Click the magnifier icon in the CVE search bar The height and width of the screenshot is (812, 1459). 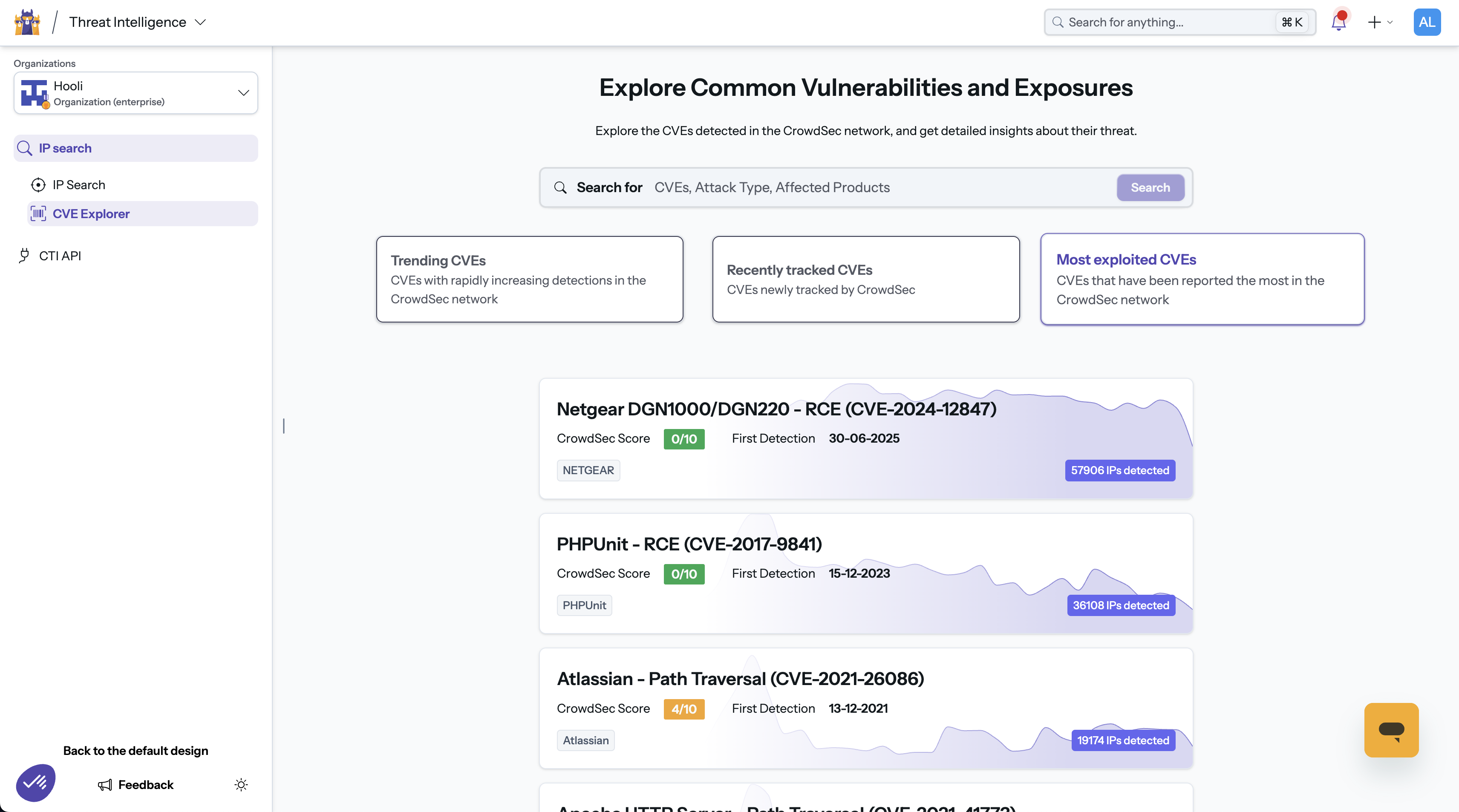tap(561, 187)
